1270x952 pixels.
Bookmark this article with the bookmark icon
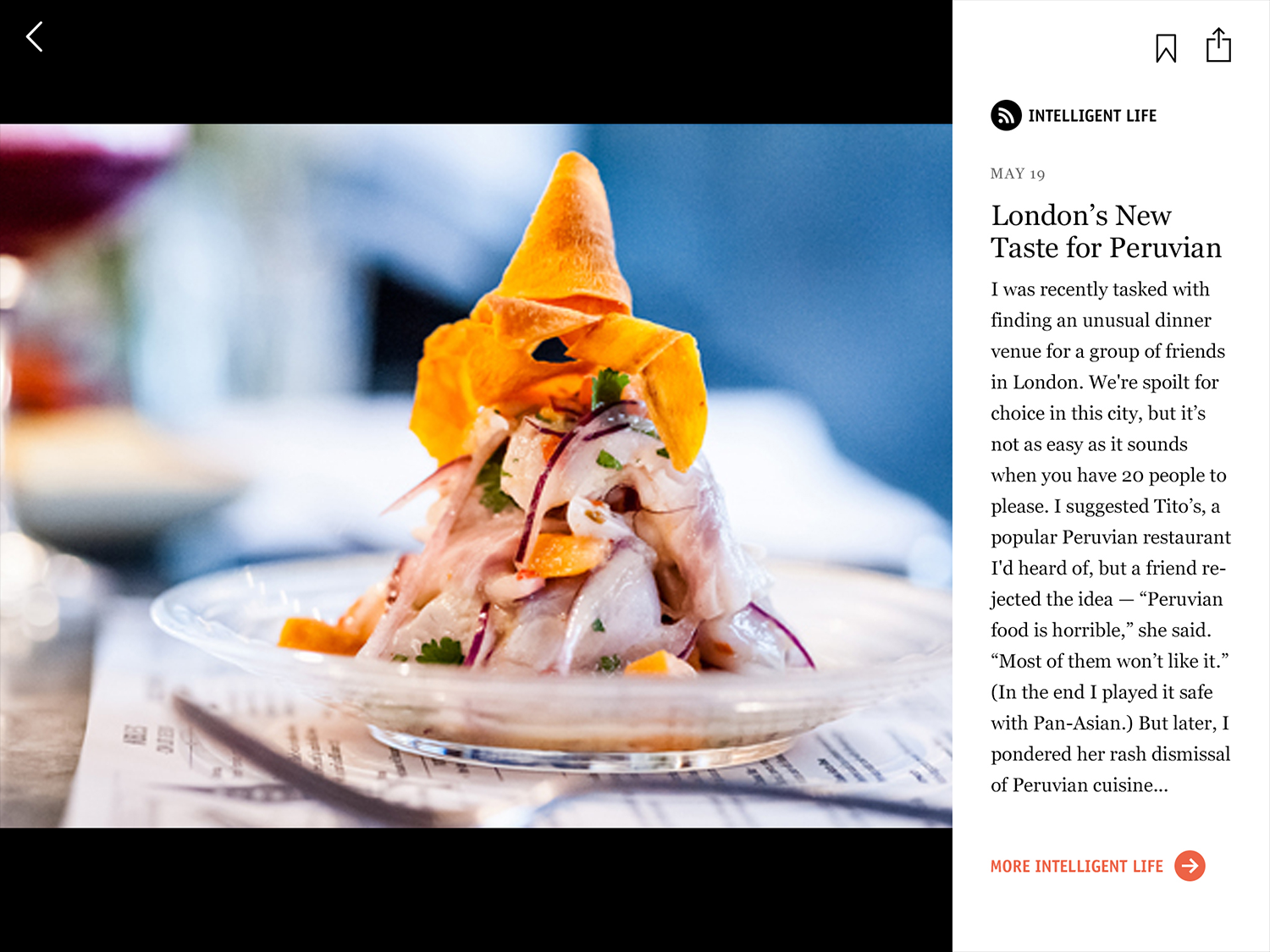point(1166,48)
